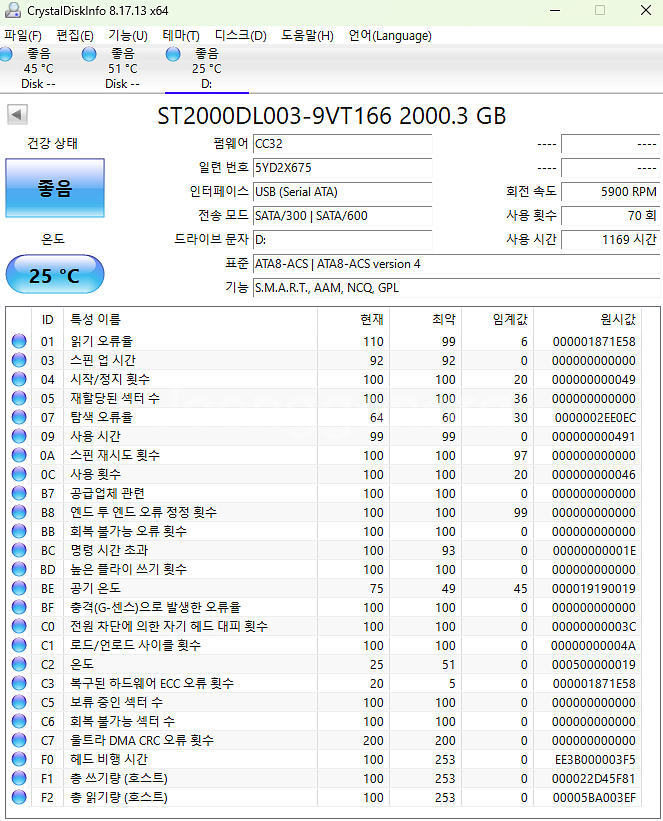Select raw value EE3B000003F5 in row F0
This screenshot has width=663, height=821.
(595, 760)
